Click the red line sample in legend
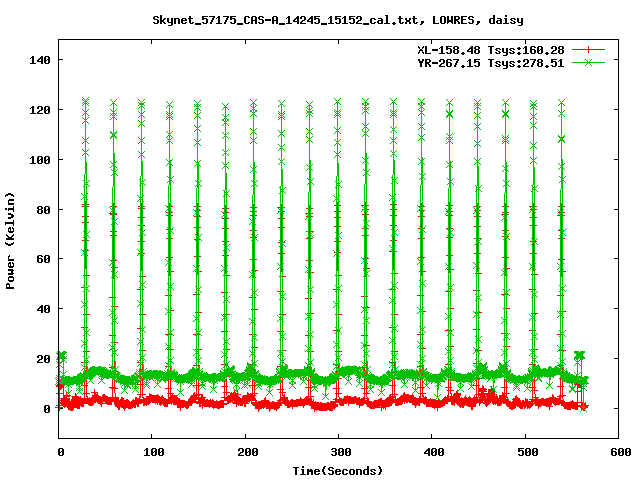Viewport: 640px width, 480px height. click(x=589, y=49)
